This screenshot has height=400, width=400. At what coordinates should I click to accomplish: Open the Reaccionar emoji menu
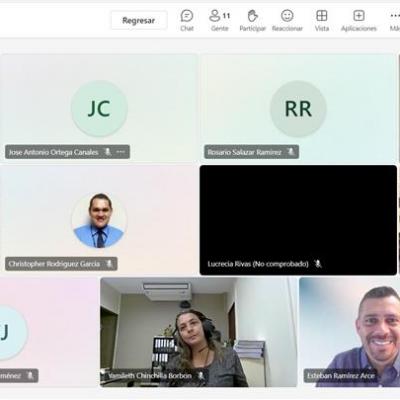point(287,21)
